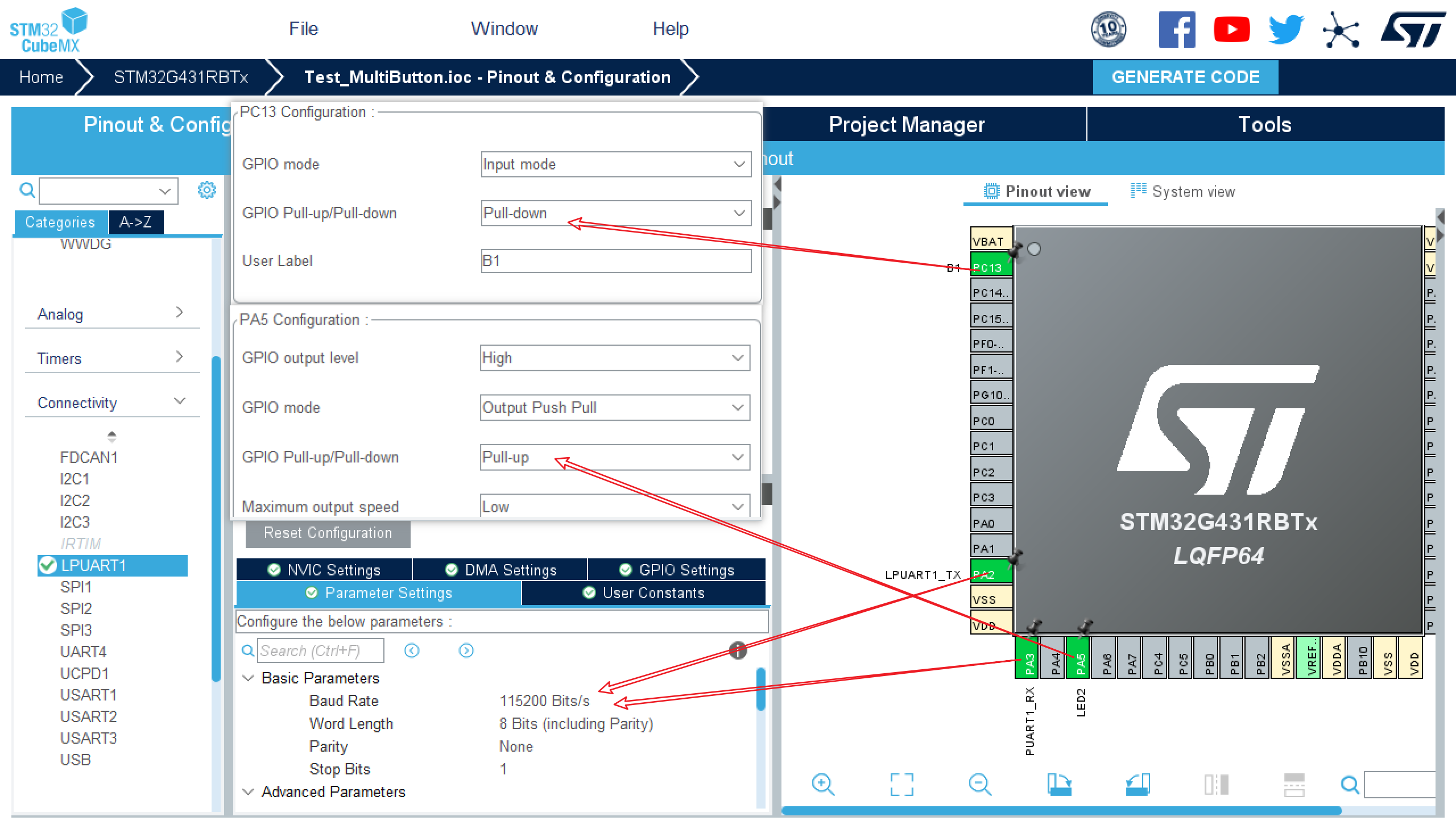Viewport: 1456px width, 829px height.
Task: Open User Constants tab
Action: tap(643, 593)
